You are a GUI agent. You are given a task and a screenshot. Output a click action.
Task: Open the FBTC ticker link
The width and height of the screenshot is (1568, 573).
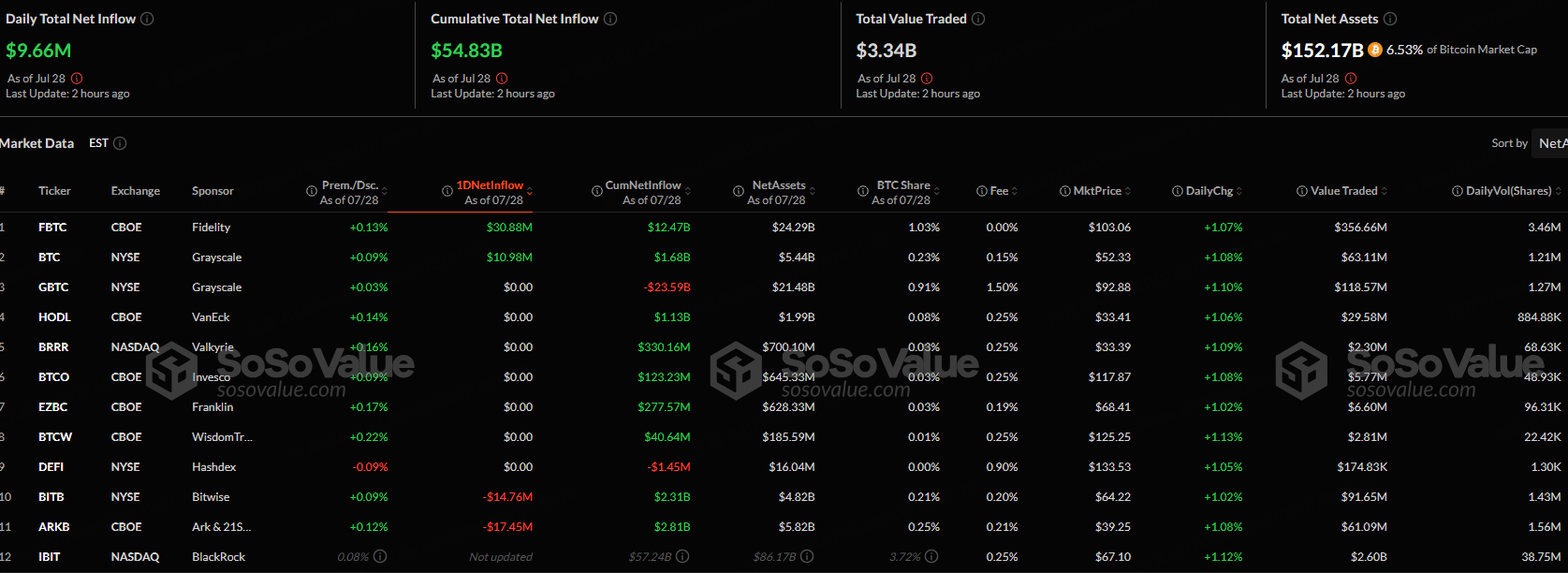click(52, 228)
